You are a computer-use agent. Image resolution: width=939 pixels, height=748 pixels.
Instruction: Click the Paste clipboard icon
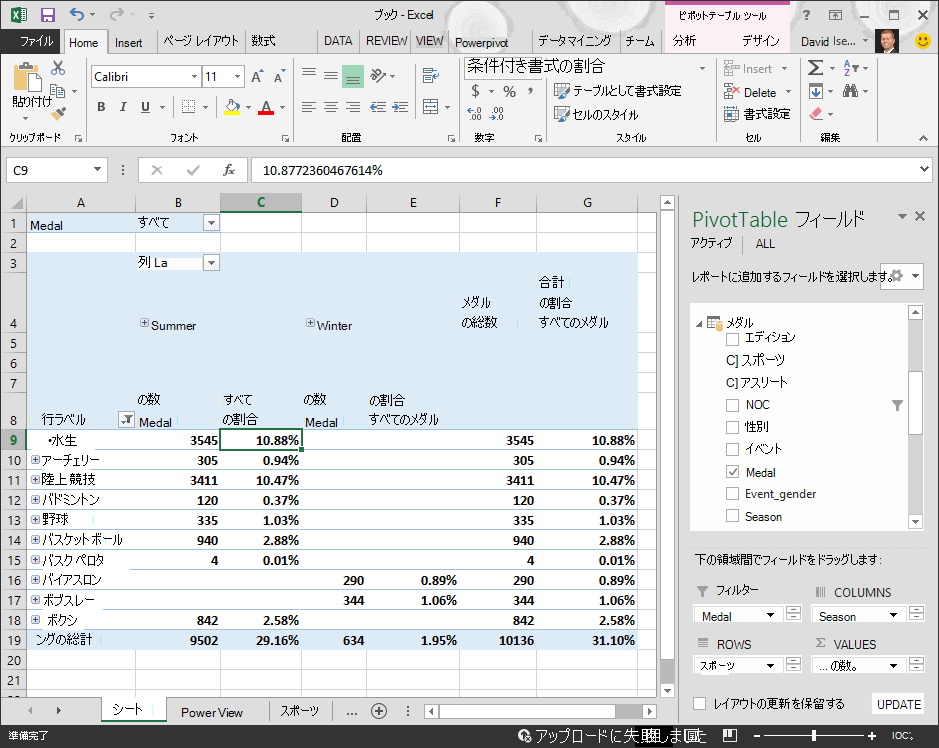point(28,78)
